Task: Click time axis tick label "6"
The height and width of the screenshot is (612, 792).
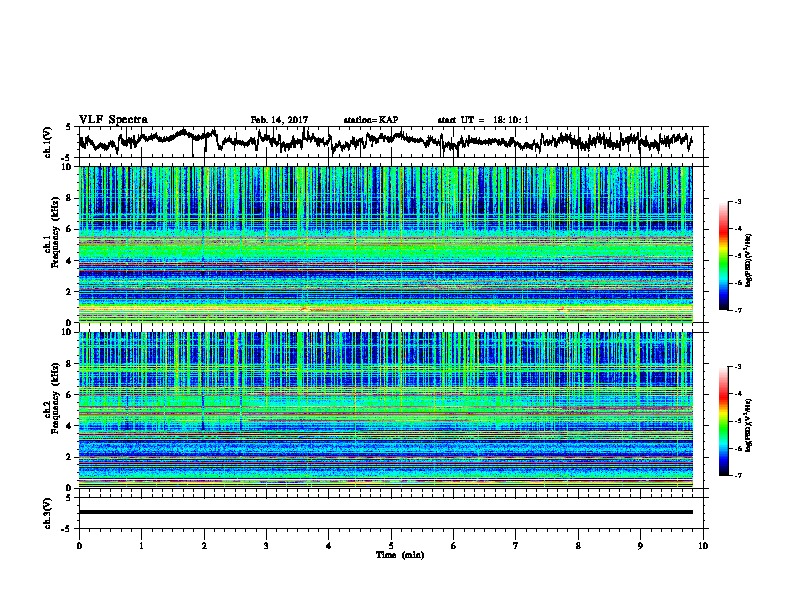Action: (453, 546)
